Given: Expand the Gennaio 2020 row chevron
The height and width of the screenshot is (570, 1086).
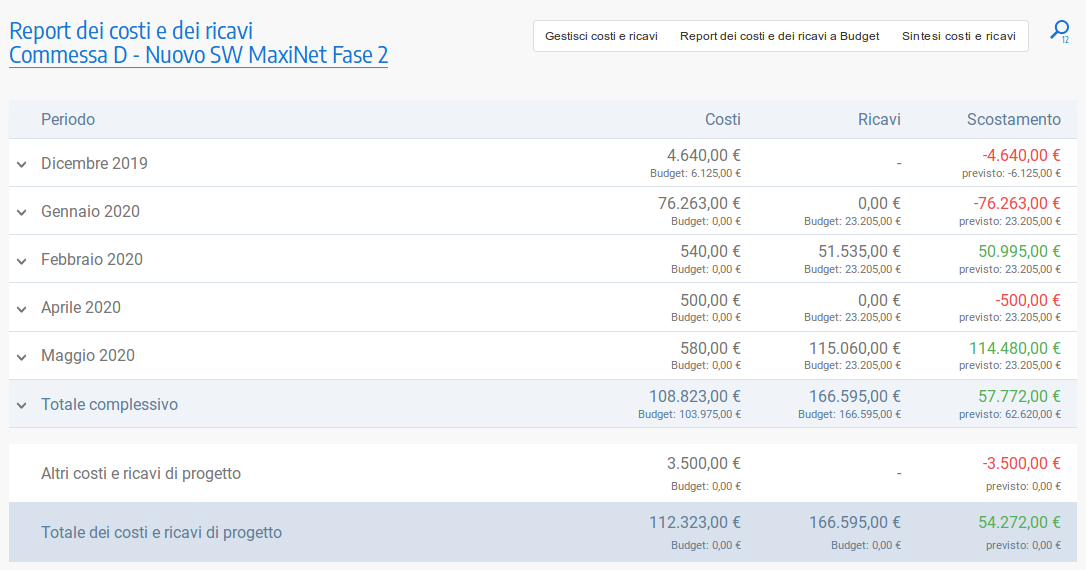Looking at the screenshot, I should (22, 212).
